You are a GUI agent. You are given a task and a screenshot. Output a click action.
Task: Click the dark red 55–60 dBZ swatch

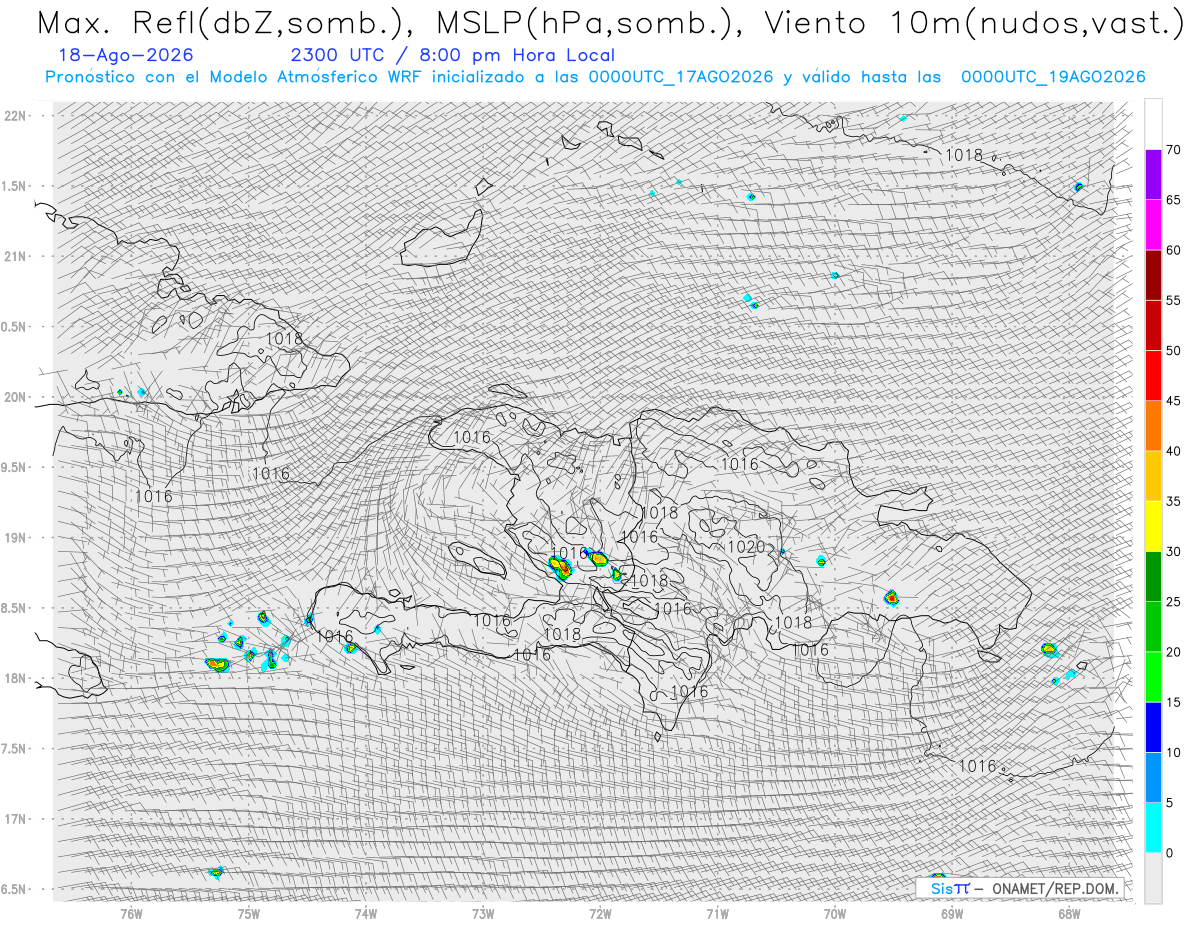[x=1153, y=275]
